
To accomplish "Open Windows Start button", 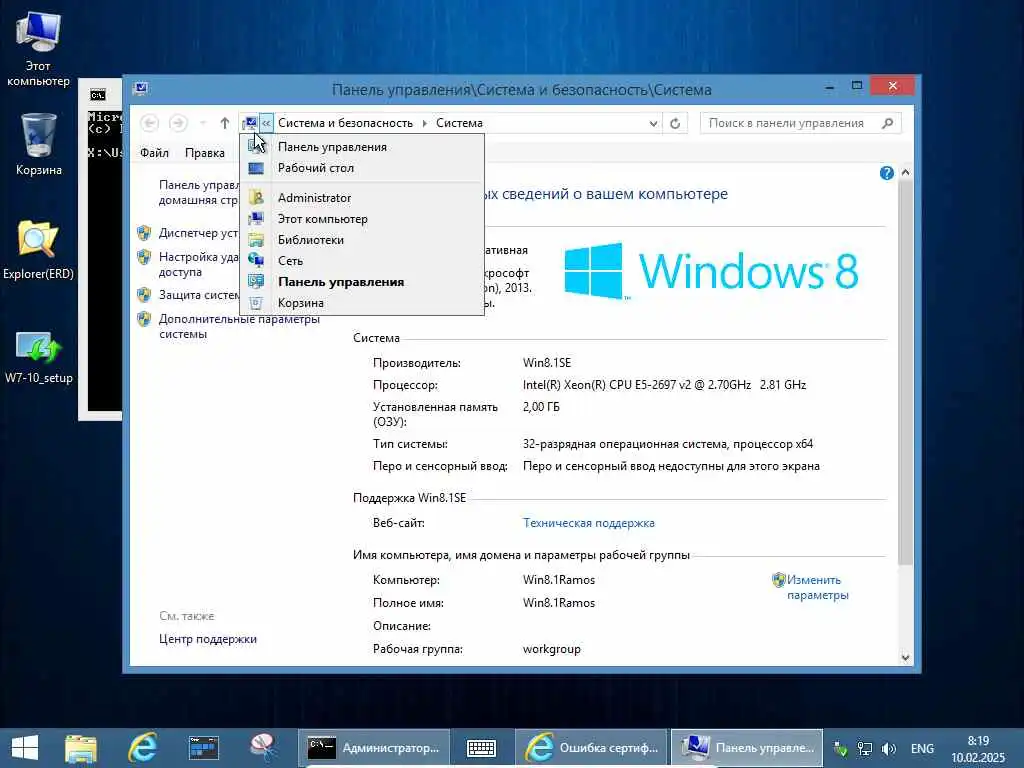I will (x=25, y=748).
